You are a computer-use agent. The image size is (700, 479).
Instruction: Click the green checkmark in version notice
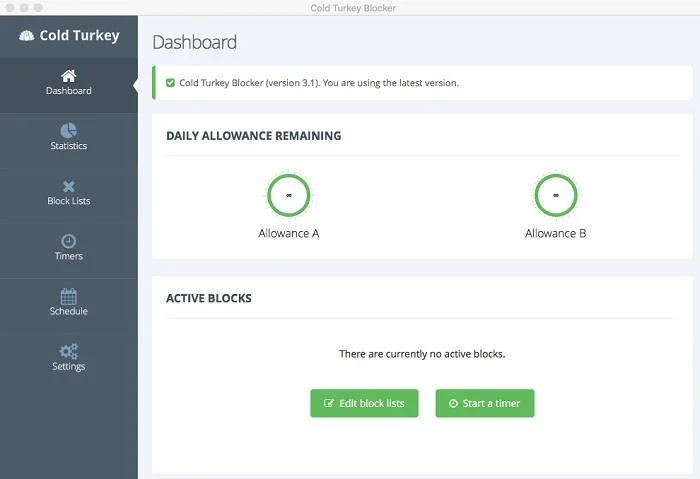point(170,83)
